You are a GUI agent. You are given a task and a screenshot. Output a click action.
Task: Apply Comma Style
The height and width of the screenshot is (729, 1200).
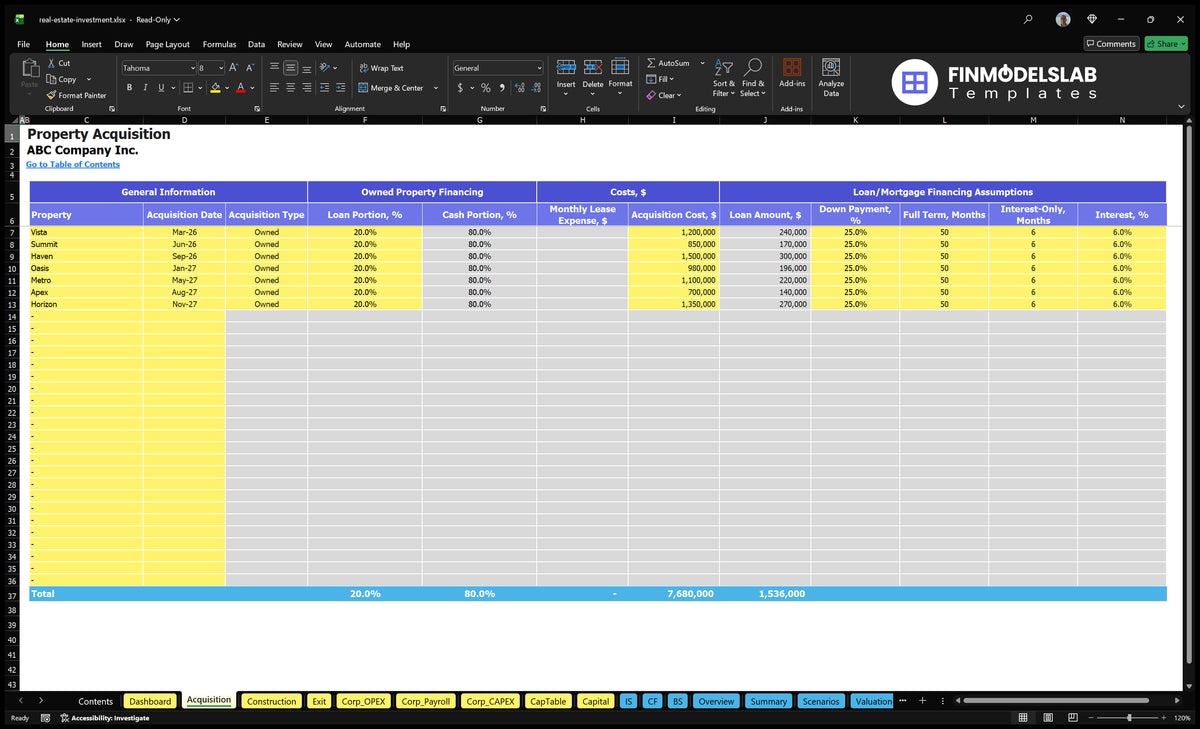coord(501,88)
